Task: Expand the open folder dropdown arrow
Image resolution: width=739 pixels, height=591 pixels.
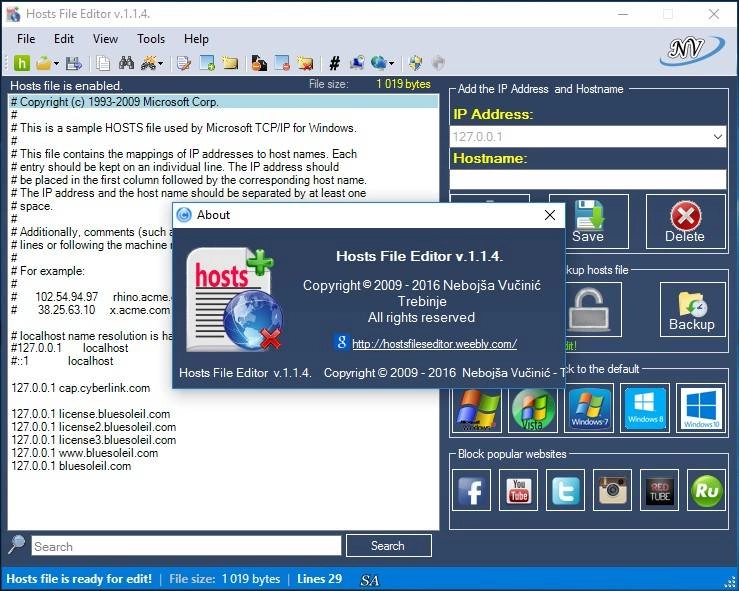Action: [57, 63]
